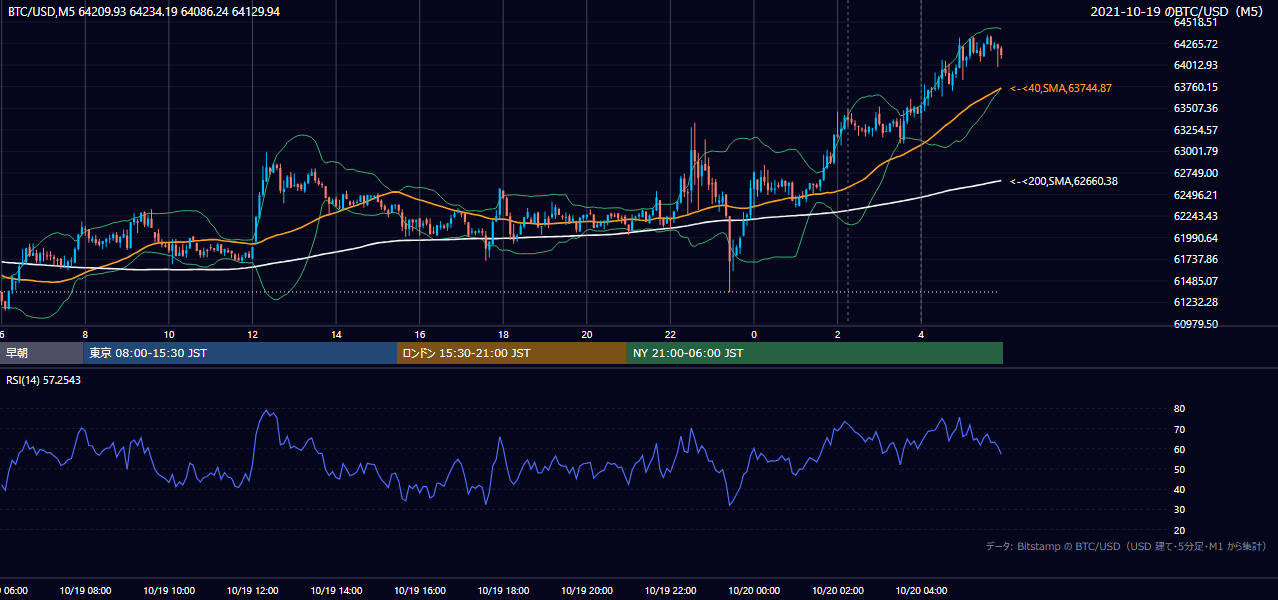Click the RSI axis value 80
The image size is (1278, 600).
(1179, 409)
